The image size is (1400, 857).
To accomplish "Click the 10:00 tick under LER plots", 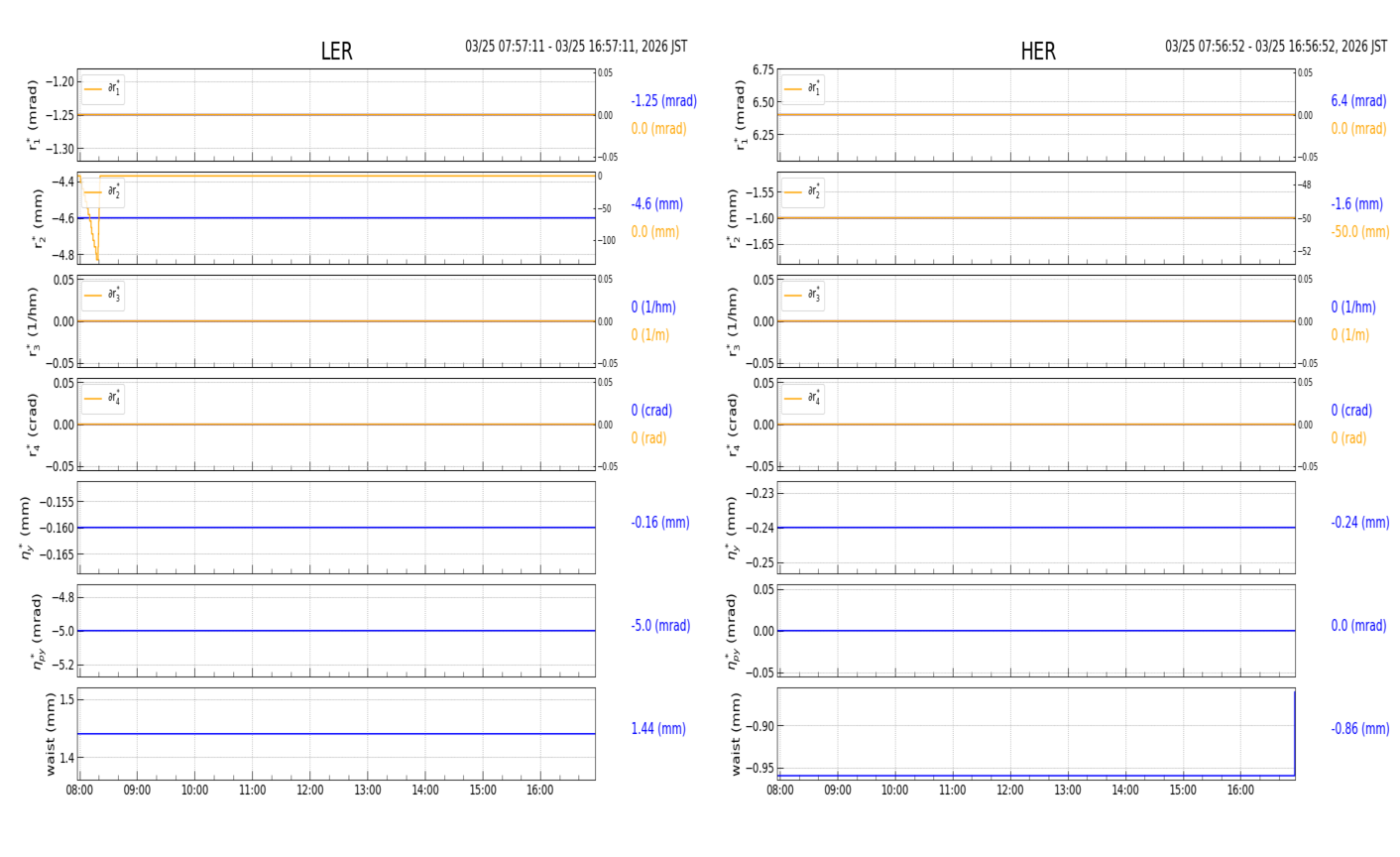I will (194, 791).
